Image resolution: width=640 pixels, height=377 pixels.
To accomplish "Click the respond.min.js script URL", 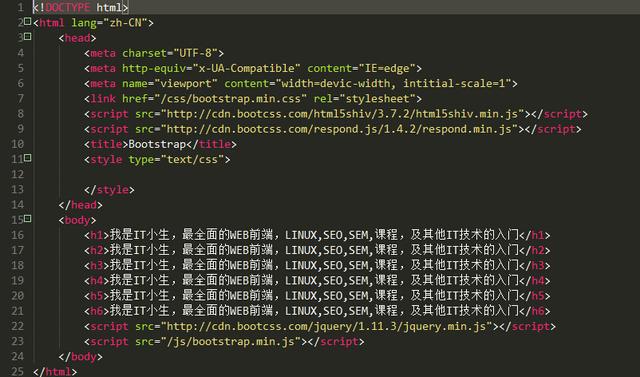I will click(339, 129).
